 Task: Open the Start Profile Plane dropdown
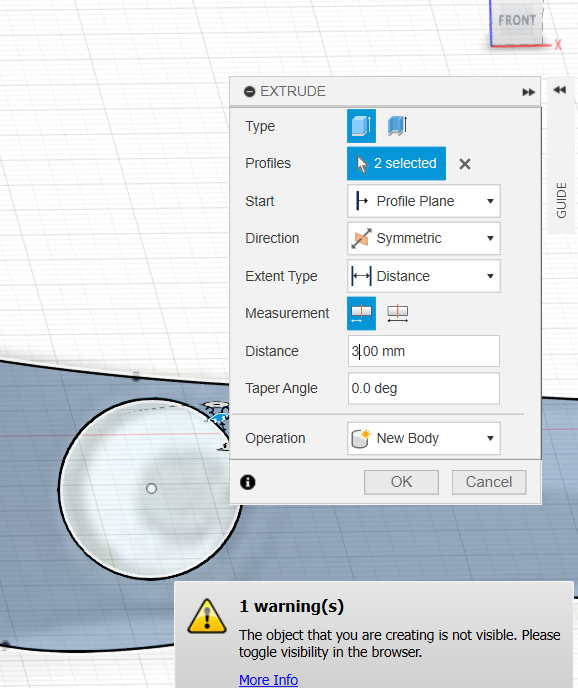424,201
